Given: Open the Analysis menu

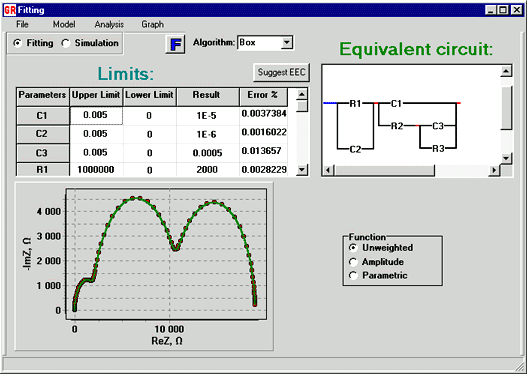Looking at the screenshot, I should point(109,24).
